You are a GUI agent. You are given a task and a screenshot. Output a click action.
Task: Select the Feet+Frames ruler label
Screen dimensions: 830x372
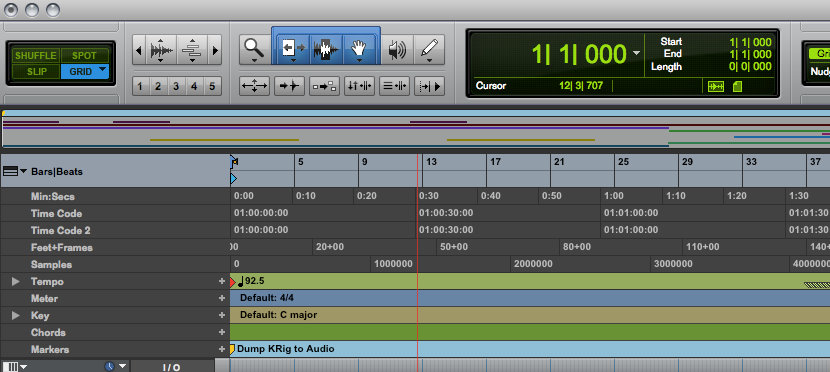point(61,247)
